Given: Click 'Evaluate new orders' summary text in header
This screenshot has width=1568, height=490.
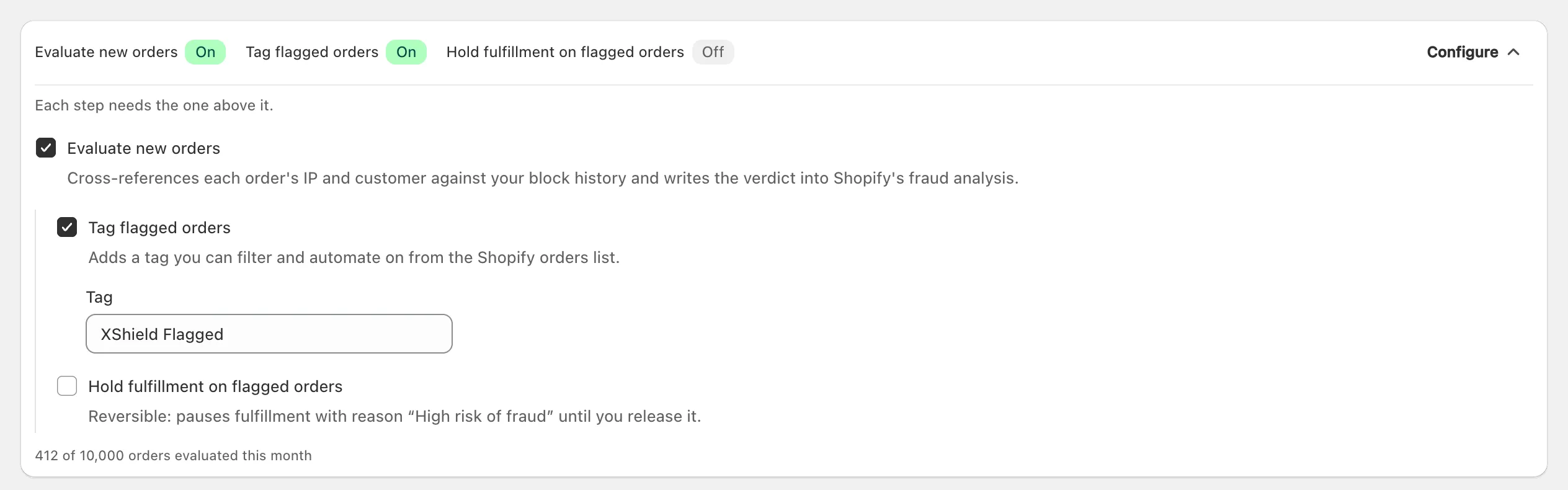Looking at the screenshot, I should (x=106, y=52).
